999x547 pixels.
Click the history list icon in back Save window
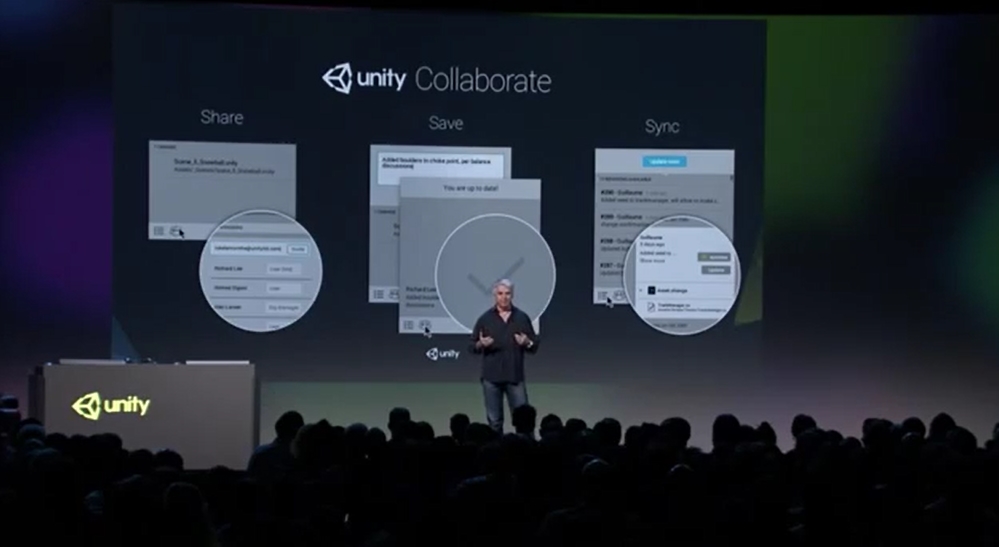pos(378,294)
